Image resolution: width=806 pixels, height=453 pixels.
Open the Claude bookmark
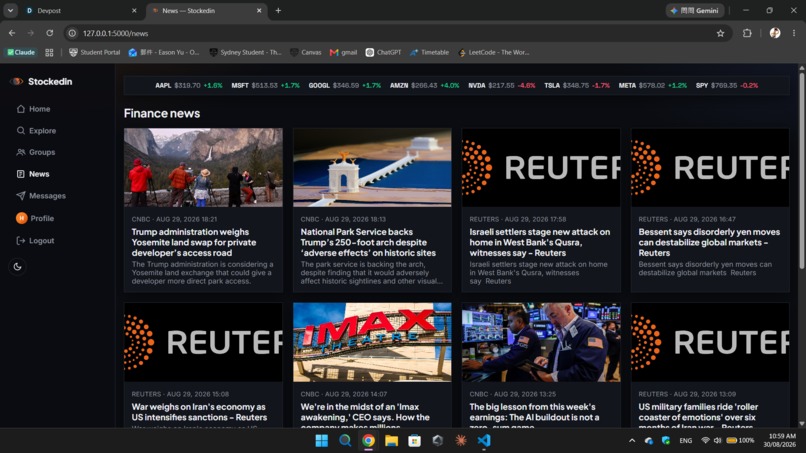click(x=21, y=52)
